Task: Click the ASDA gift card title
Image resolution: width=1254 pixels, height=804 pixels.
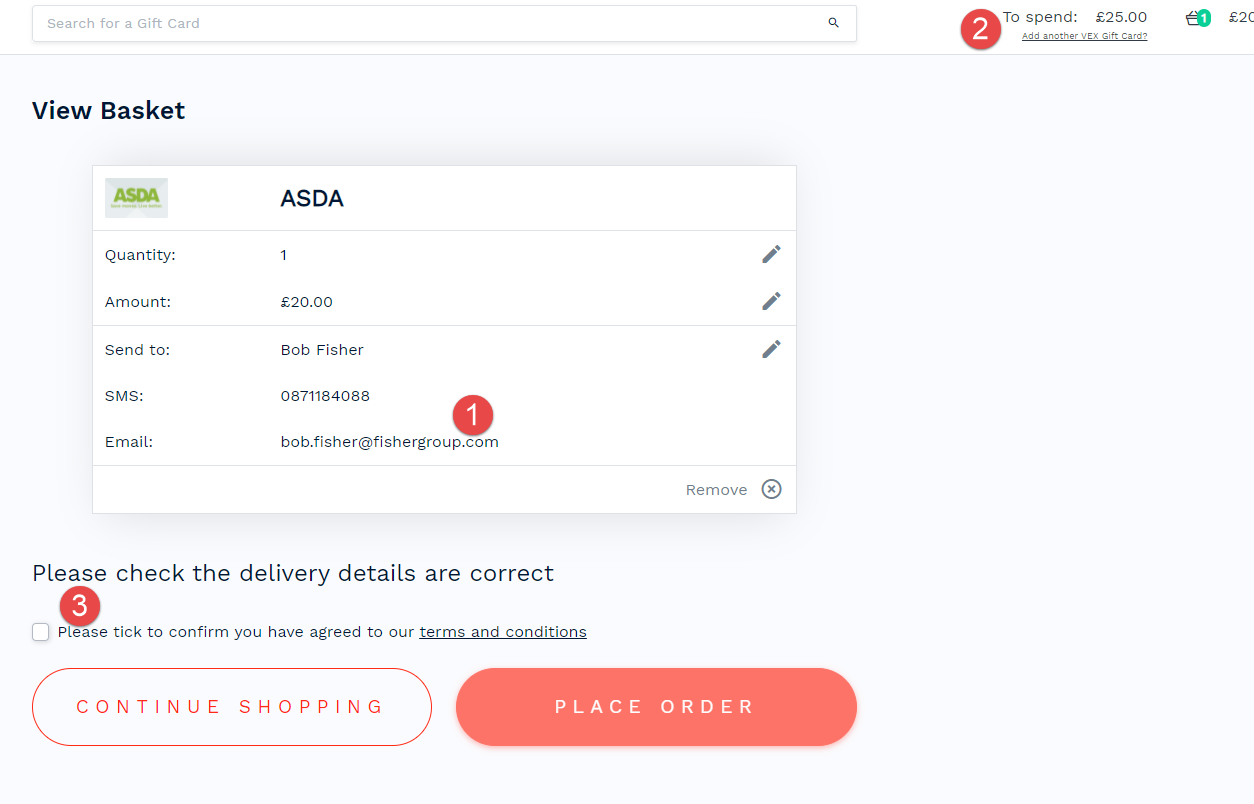Action: point(312,198)
